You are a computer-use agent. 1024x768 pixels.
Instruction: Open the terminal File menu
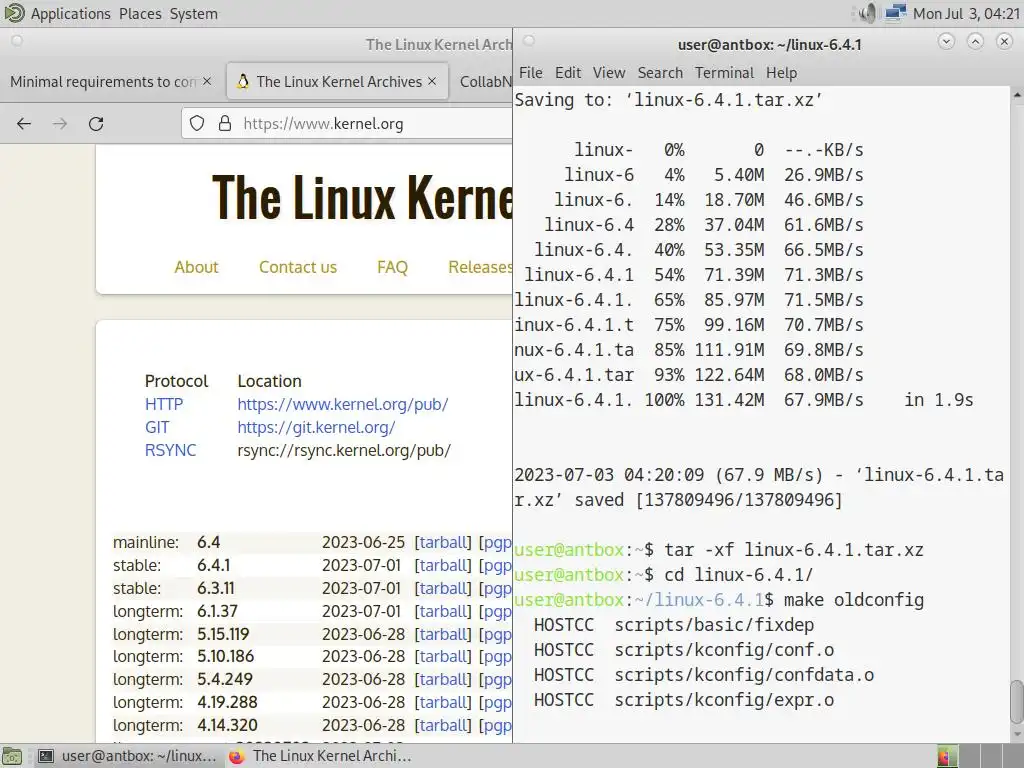coord(530,72)
